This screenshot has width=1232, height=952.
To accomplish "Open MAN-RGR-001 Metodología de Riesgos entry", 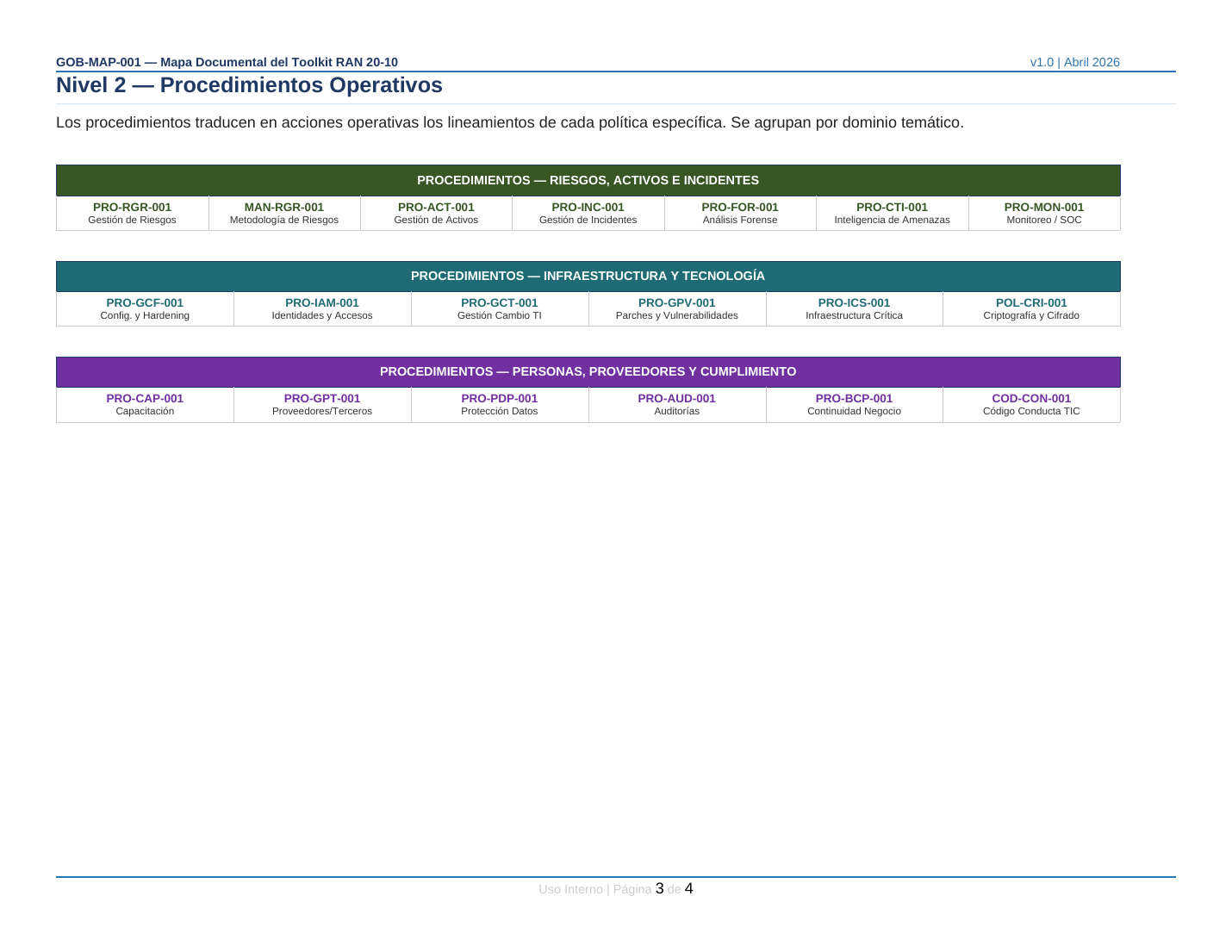I will [x=284, y=214].
